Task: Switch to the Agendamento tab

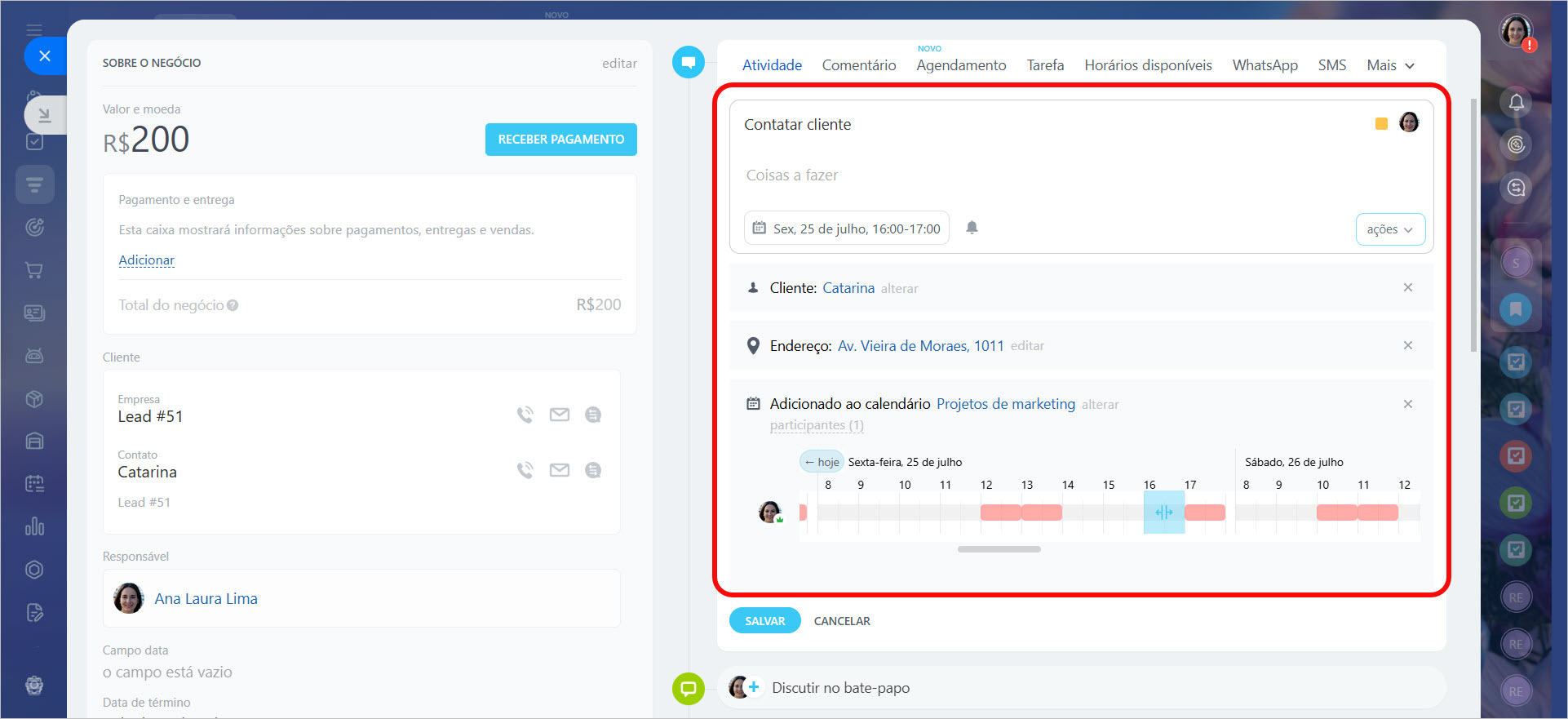Action: coord(961,65)
